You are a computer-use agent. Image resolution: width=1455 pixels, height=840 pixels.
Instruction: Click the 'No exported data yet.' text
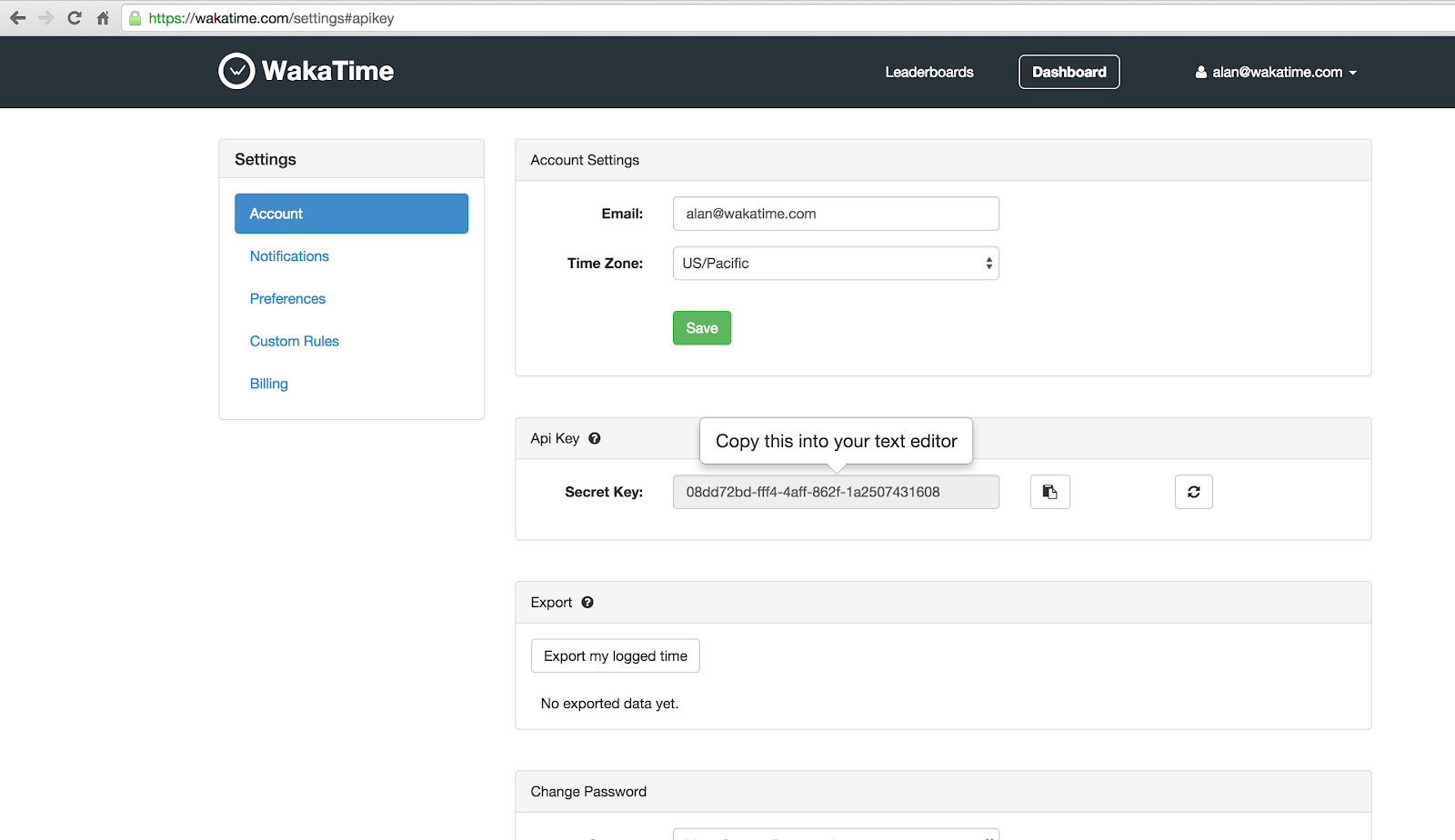[609, 704]
